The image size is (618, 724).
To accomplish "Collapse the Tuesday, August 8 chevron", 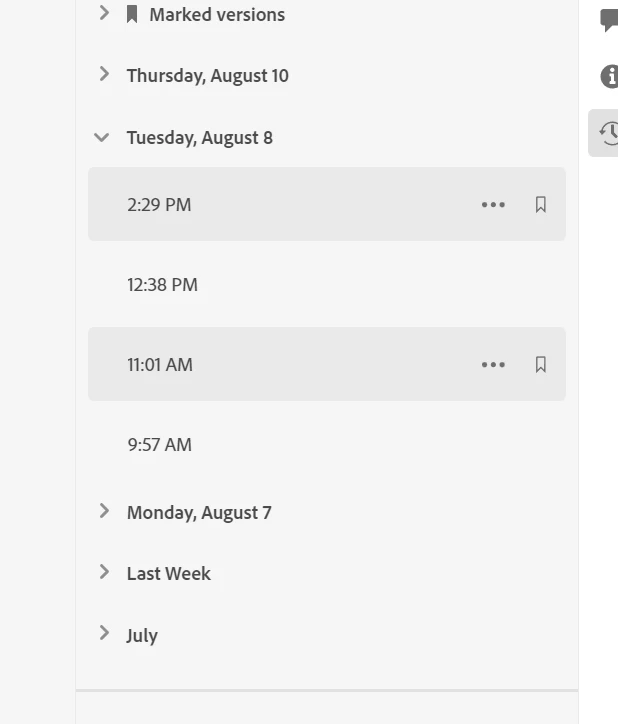I will (x=101, y=138).
